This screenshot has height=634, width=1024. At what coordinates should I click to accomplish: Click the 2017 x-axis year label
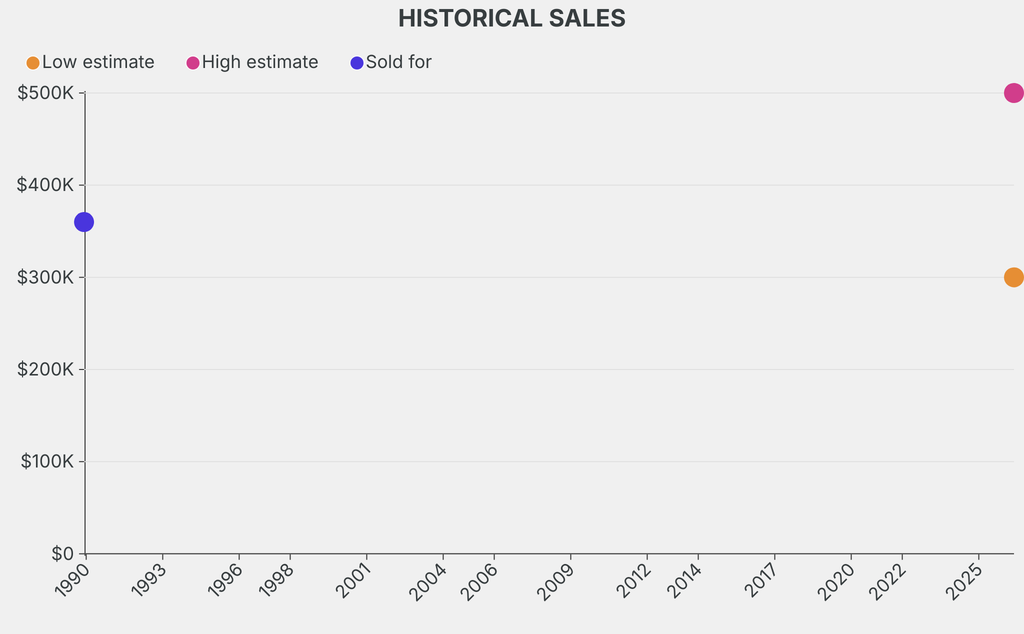tap(762, 580)
